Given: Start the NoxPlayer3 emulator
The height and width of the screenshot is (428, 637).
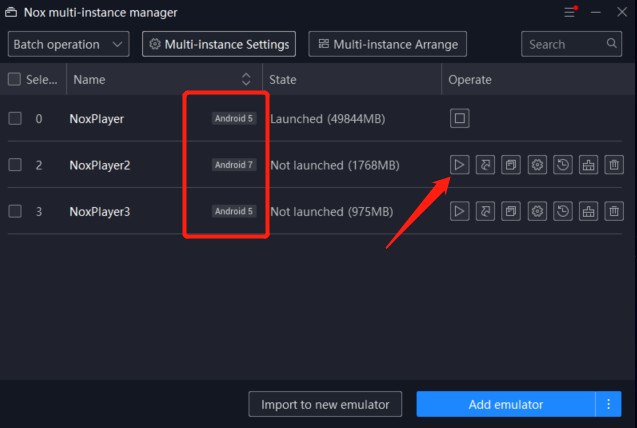Looking at the screenshot, I should coord(459,211).
